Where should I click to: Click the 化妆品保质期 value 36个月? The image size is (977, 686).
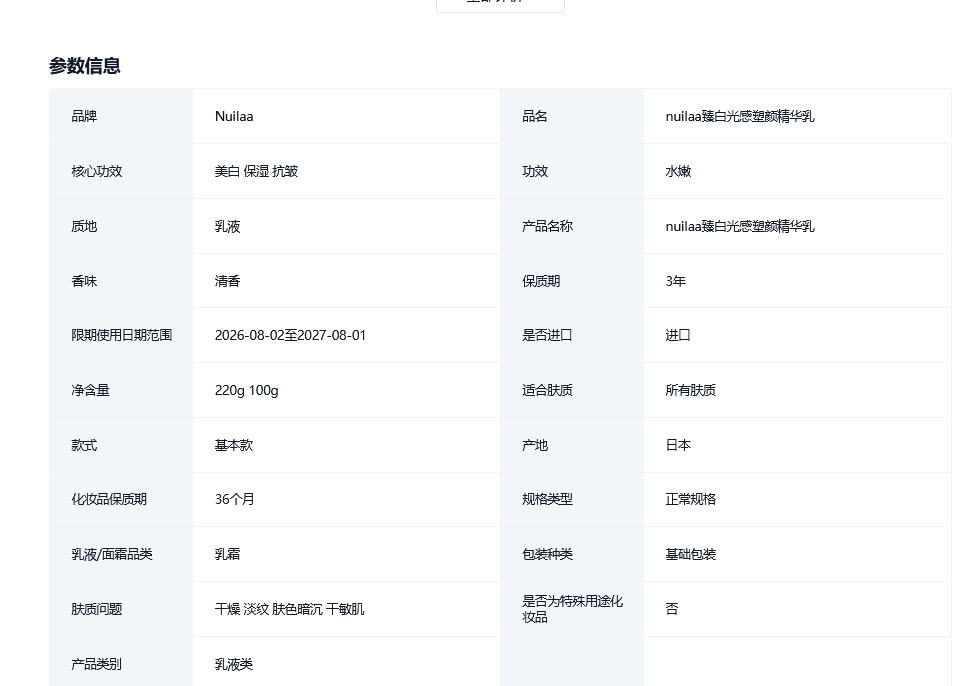pos(234,499)
